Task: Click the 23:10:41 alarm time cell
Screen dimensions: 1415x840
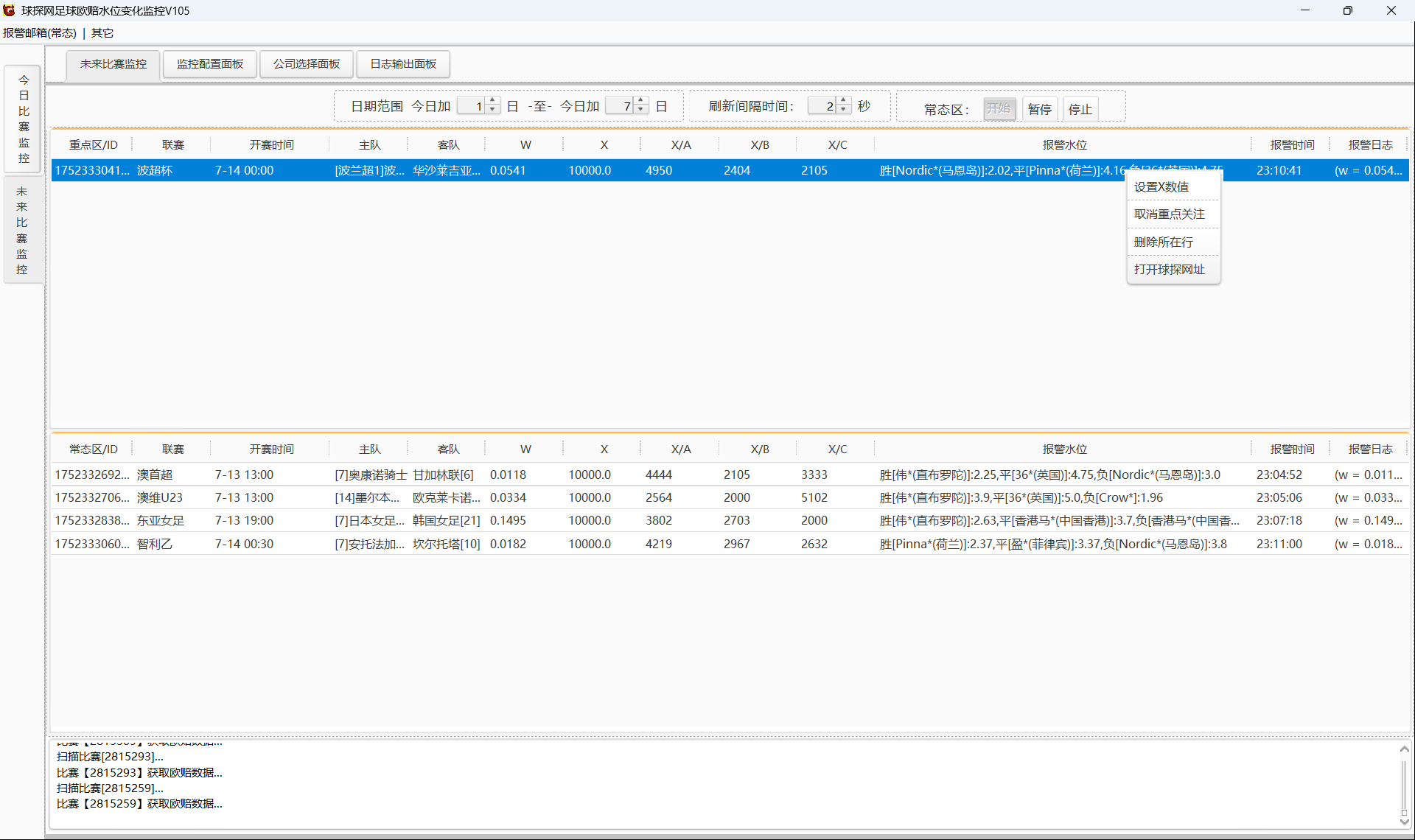Action: coord(1279,170)
